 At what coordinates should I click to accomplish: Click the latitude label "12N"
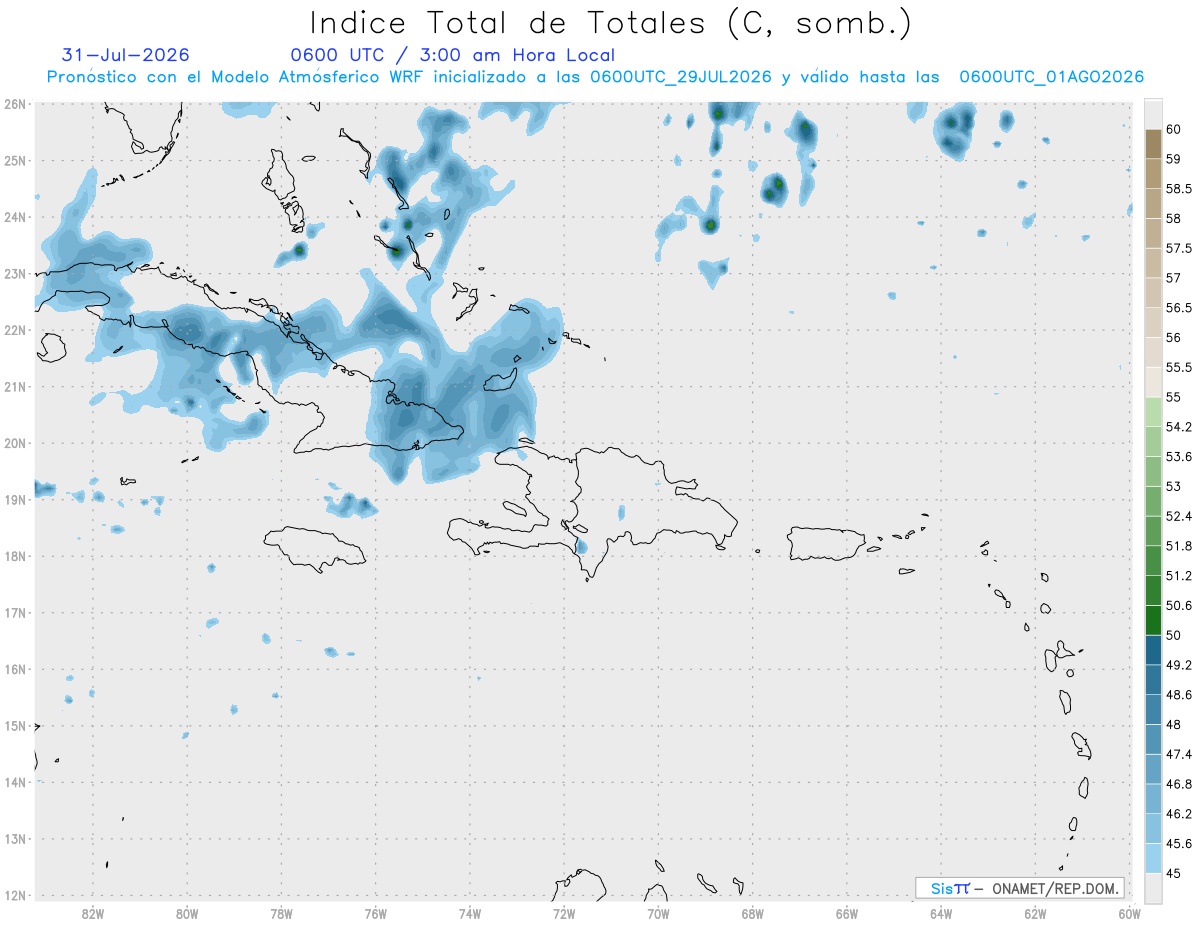[15, 895]
